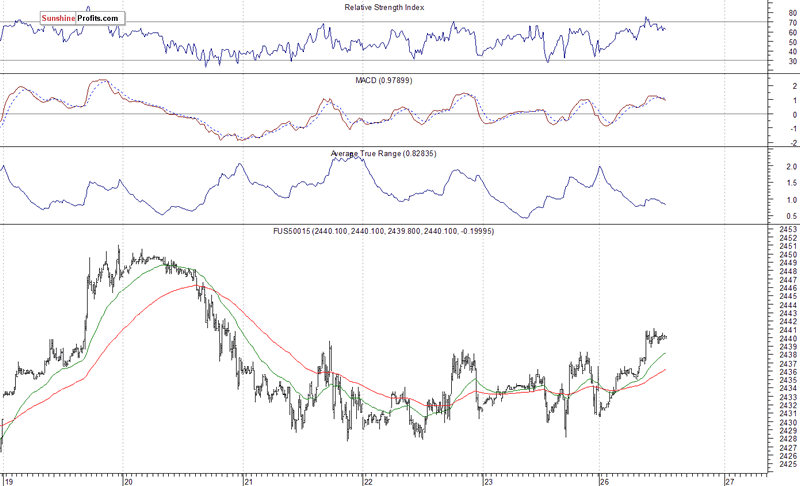
Task: Select date 20 on the time axis
Action: click(x=128, y=479)
